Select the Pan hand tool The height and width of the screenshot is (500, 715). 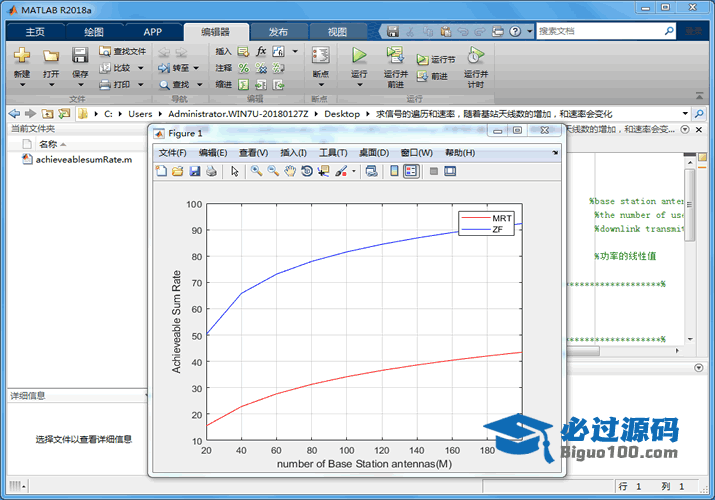290,171
